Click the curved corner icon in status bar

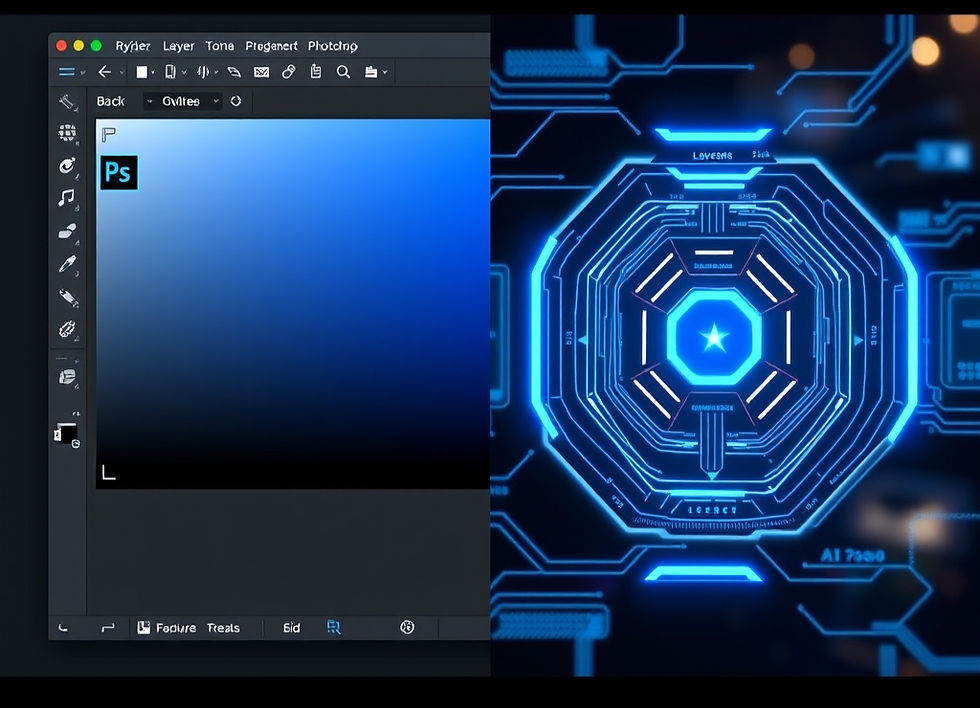pos(63,628)
